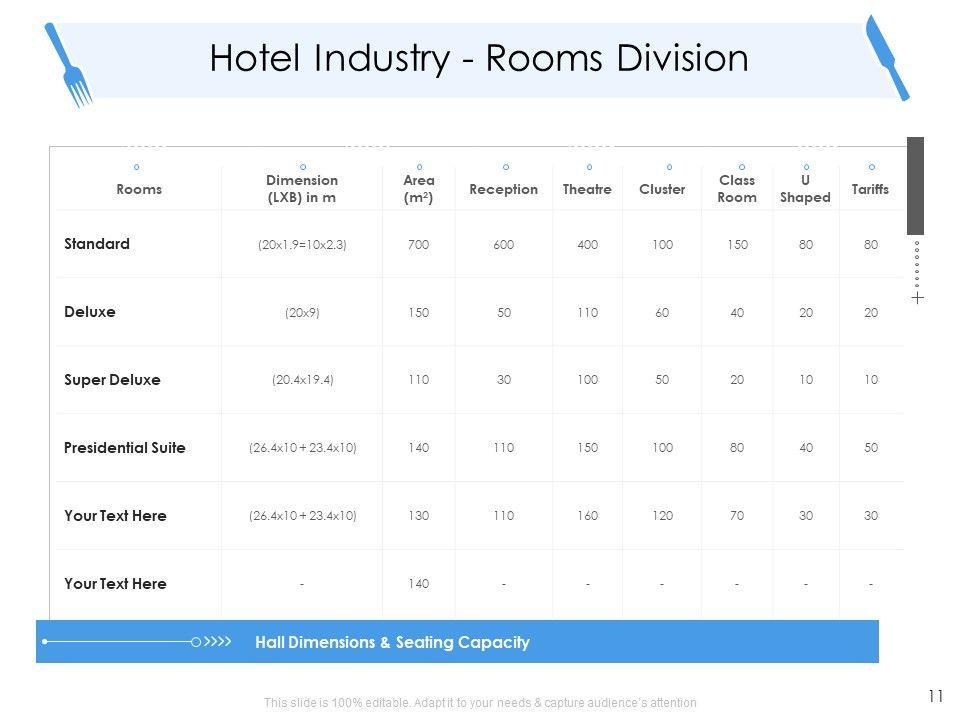Click the chevron arrows in the blue banner
The width and height of the screenshot is (960, 720).
218,642
